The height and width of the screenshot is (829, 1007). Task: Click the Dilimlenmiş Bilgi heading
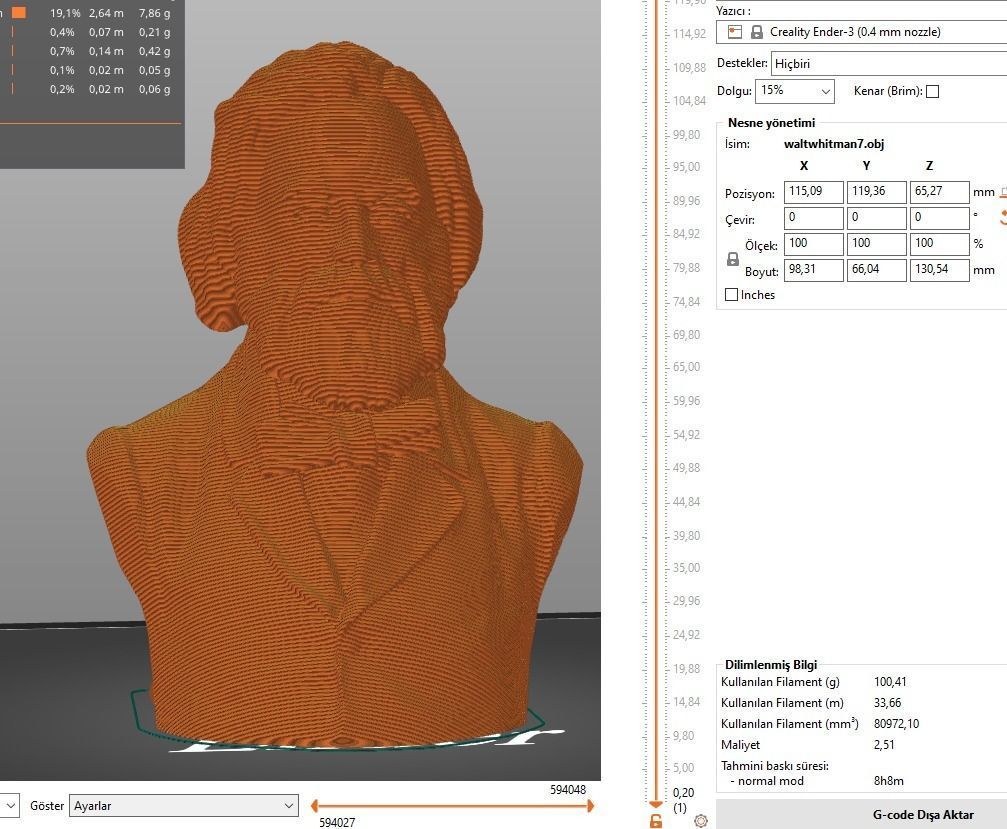(771, 665)
